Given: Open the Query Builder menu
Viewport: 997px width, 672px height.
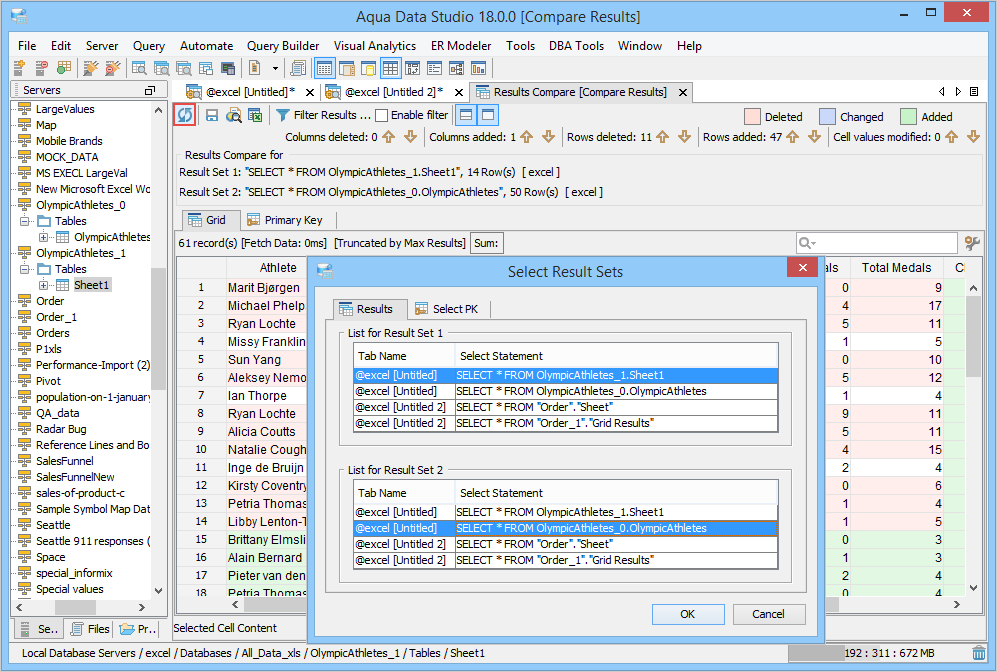Looking at the screenshot, I should [283, 46].
